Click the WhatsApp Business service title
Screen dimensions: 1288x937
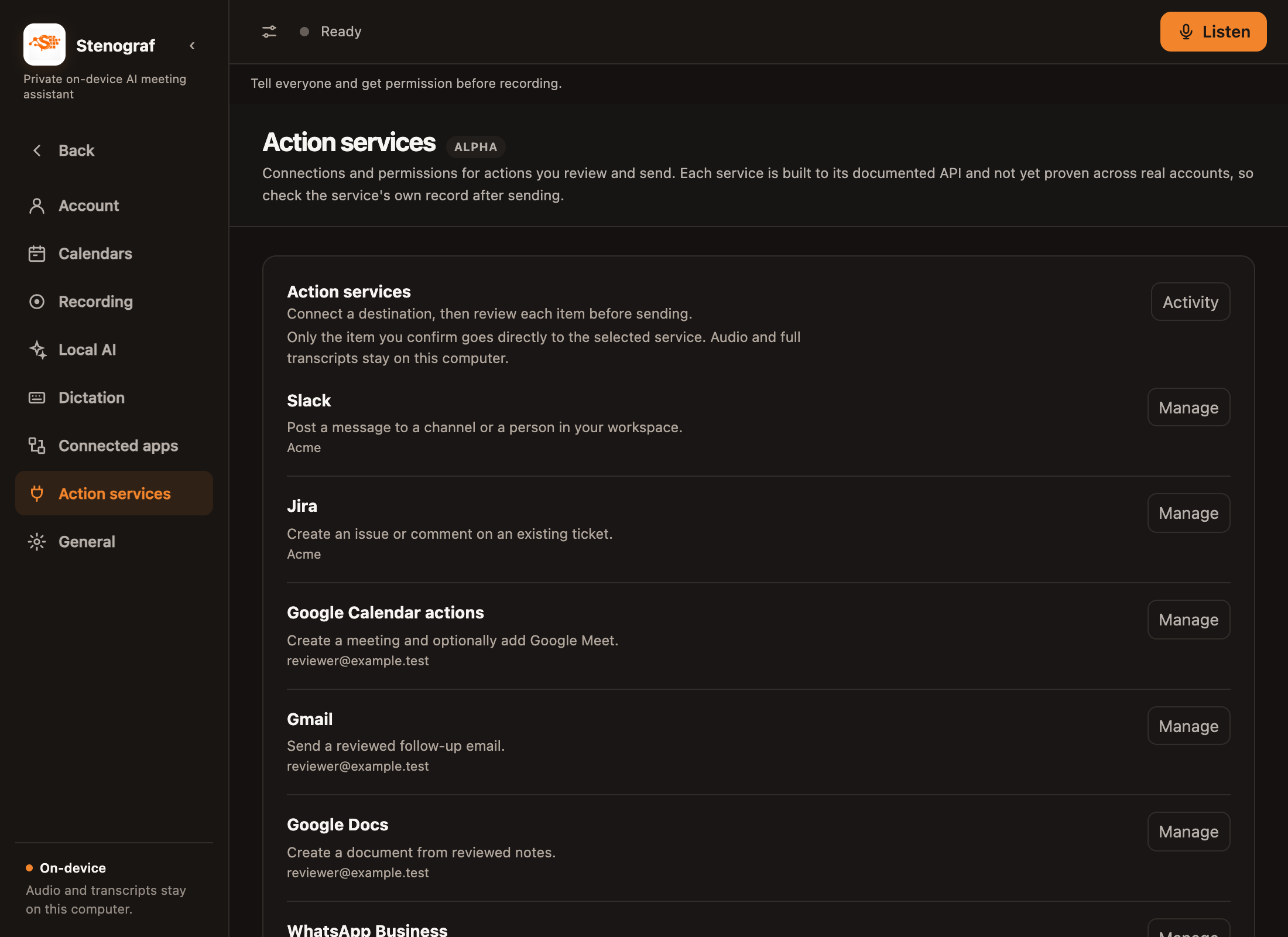[x=367, y=930]
